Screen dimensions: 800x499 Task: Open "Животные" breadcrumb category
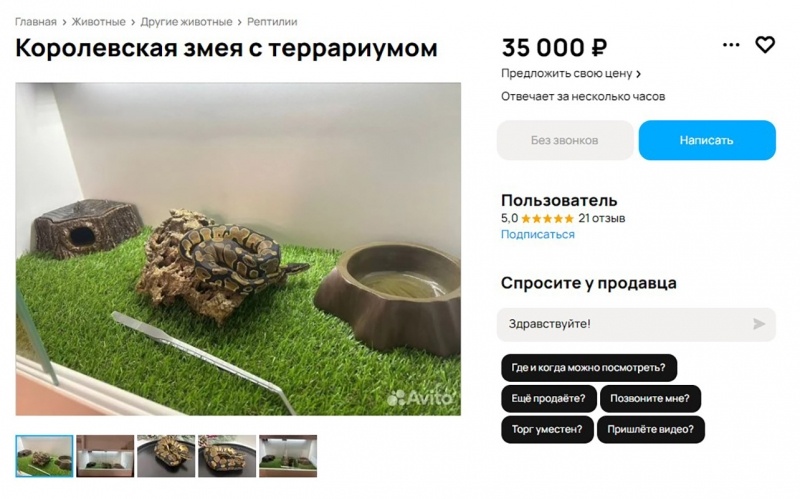tap(98, 22)
